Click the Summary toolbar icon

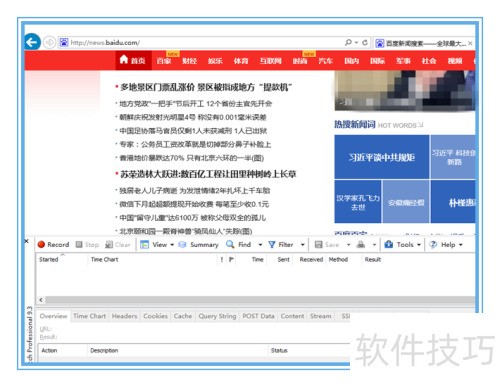coord(182,245)
